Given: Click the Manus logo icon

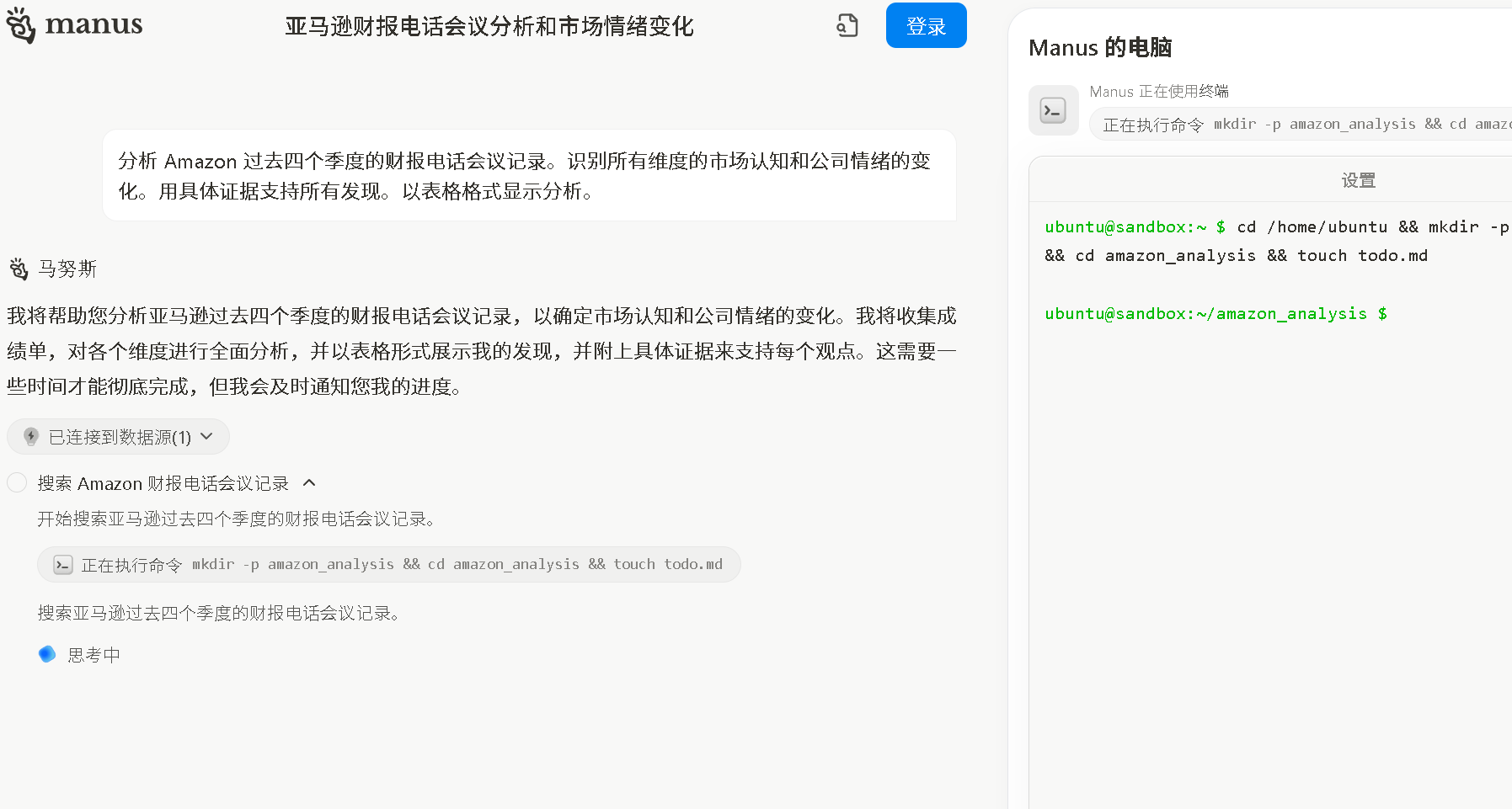Looking at the screenshot, I should pos(21,25).
